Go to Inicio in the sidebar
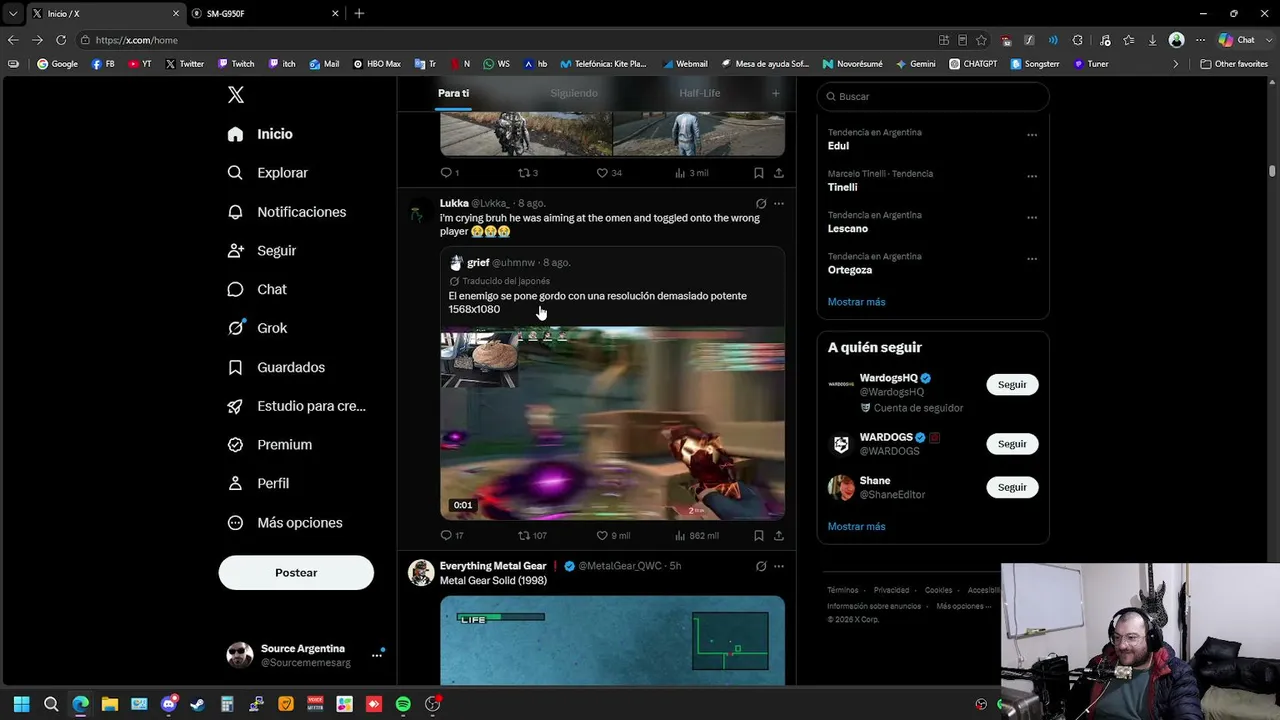The image size is (1280, 720). 260,134
